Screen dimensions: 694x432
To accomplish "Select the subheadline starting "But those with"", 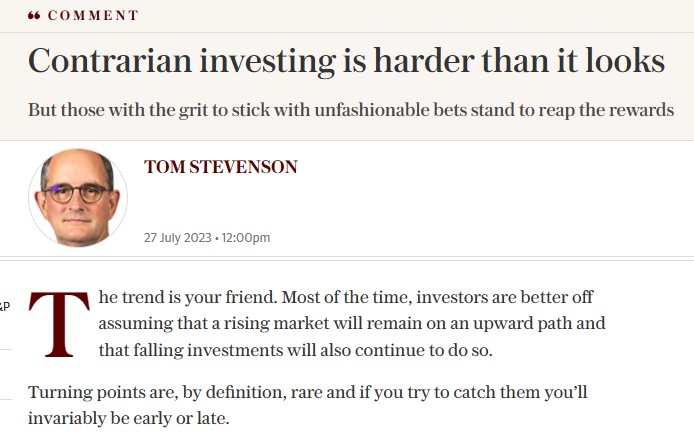I will coord(351,110).
